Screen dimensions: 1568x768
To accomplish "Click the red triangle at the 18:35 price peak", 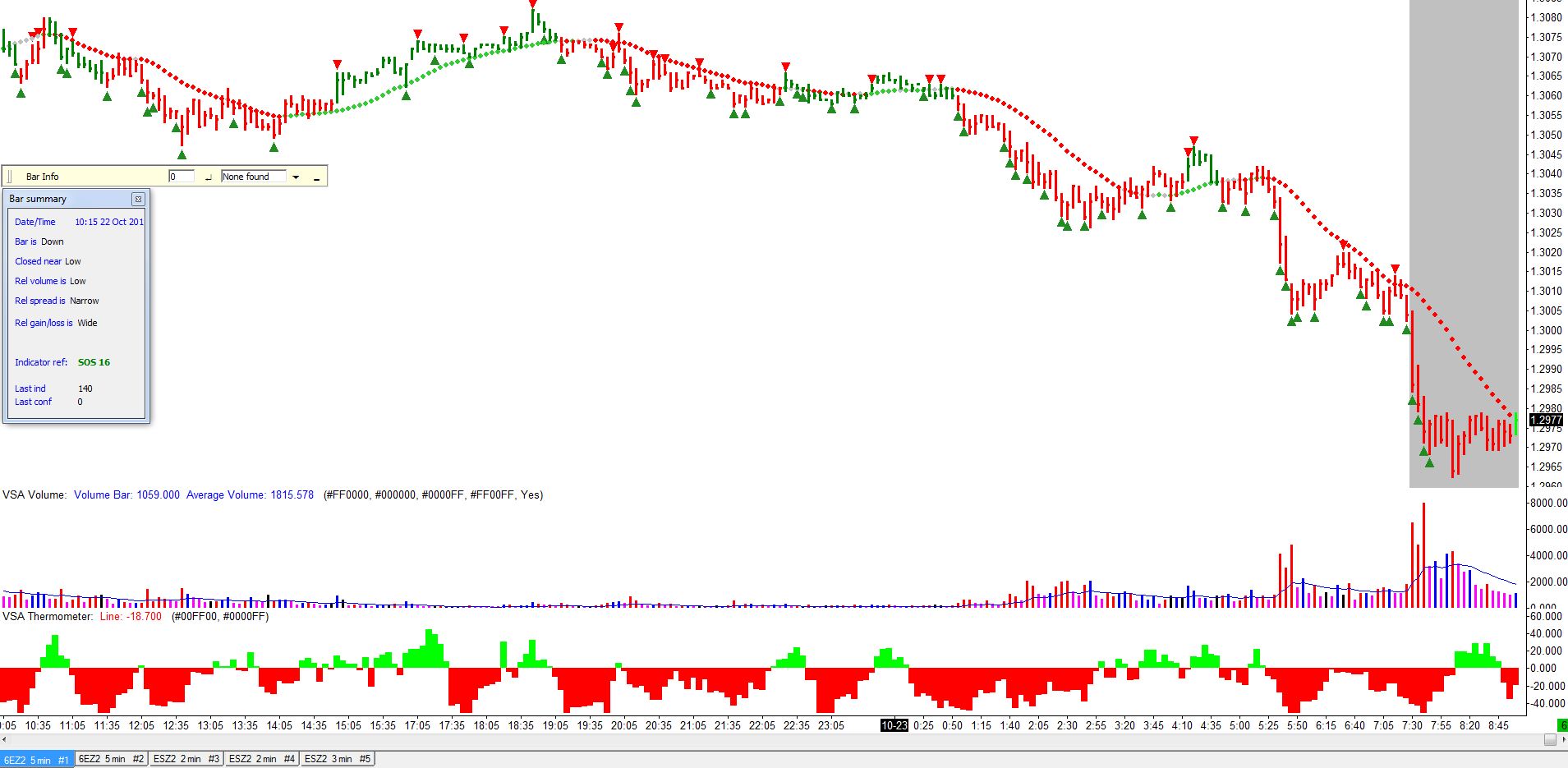I will (534, 4).
